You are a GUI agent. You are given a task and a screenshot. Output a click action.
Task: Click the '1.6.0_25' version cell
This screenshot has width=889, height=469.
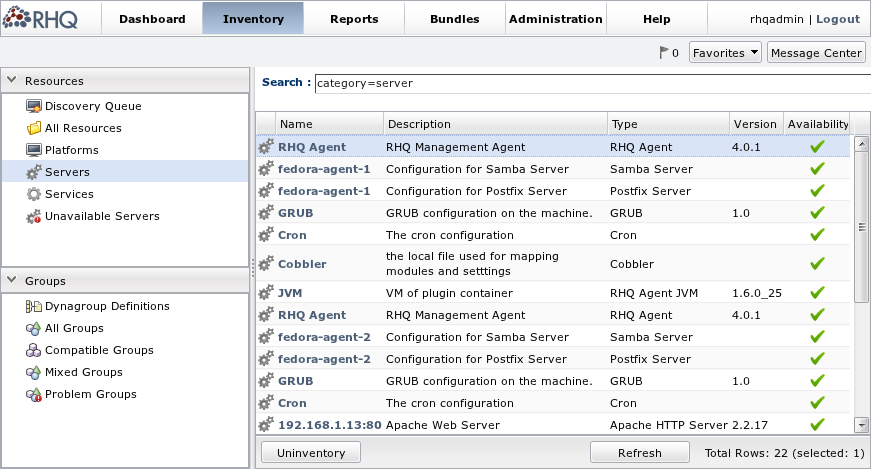757,293
